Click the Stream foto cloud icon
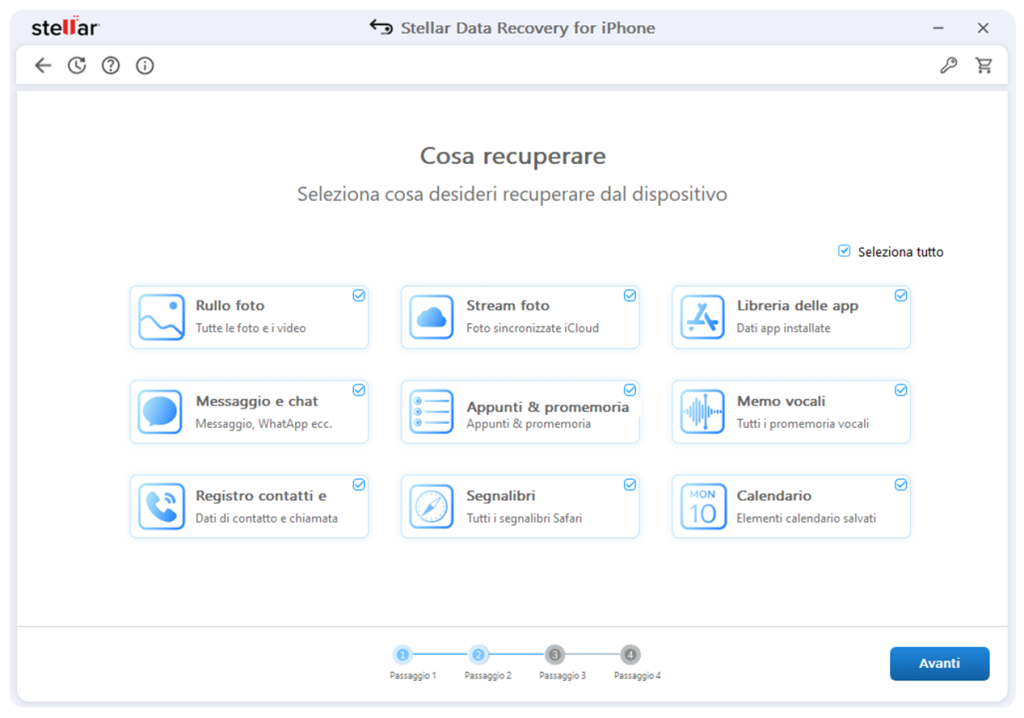1024x718 pixels. point(431,317)
